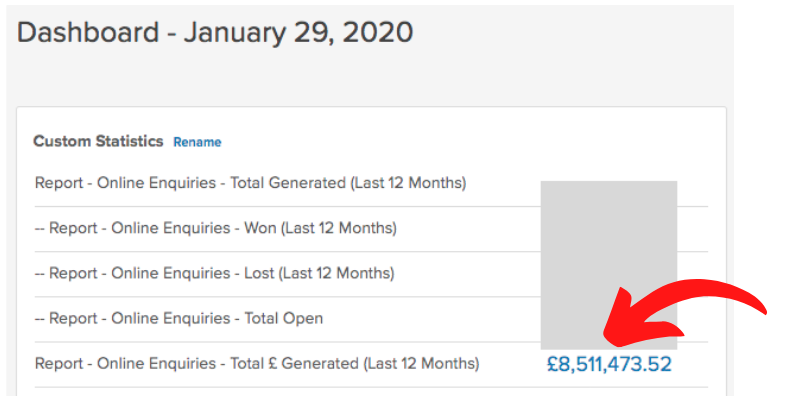800x401 pixels.
Task: Select the Online Enquiries Won report row
Action: tap(215, 228)
